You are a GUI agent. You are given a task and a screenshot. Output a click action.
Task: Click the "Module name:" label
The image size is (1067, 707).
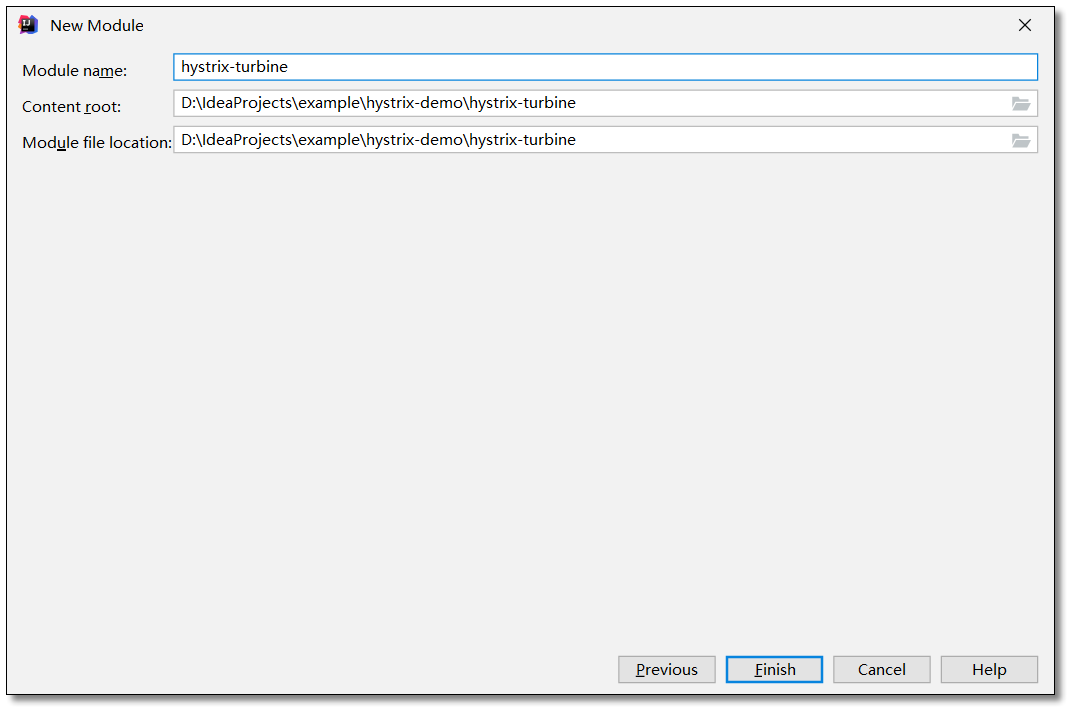(x=74, y=71)
